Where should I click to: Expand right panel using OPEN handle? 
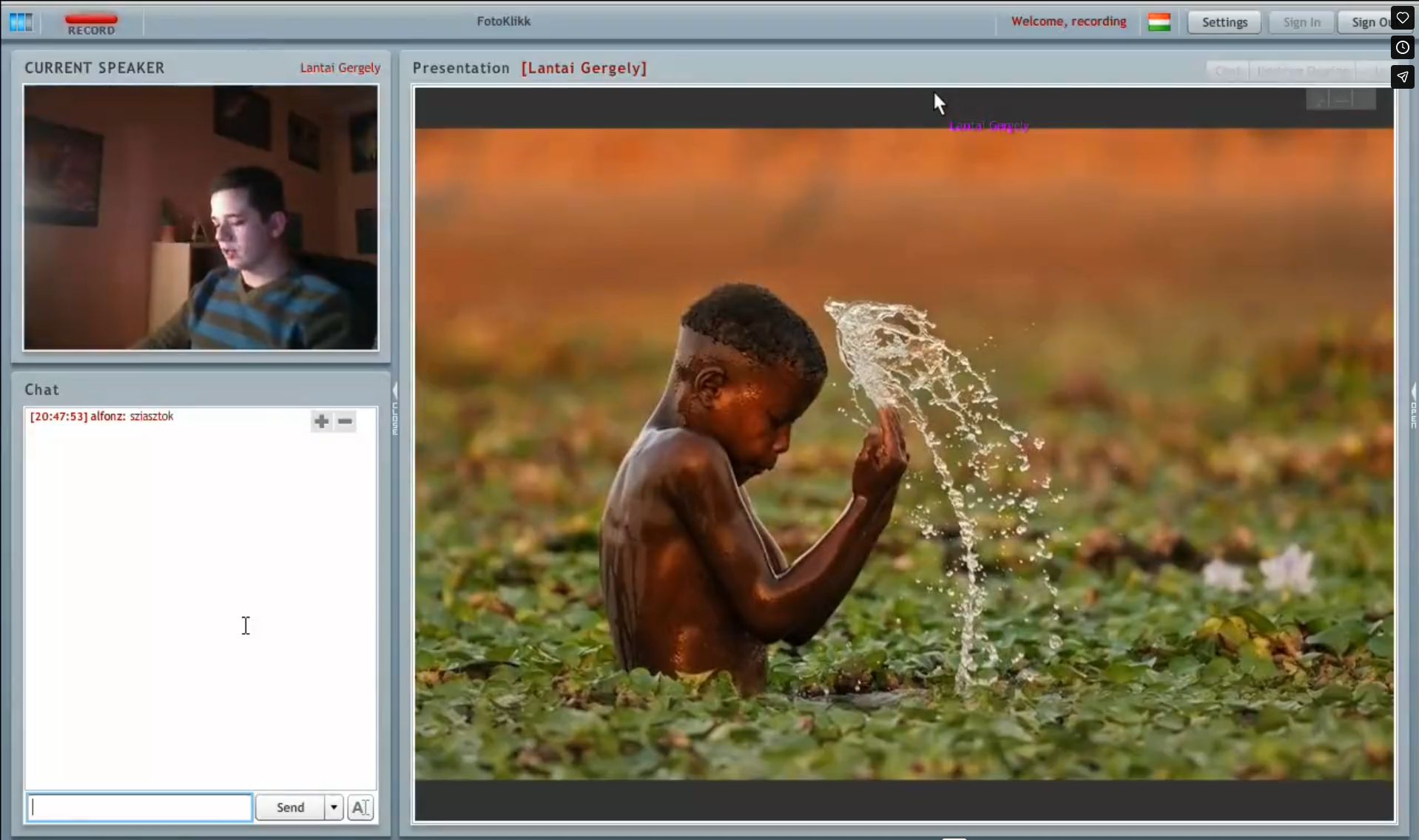pyautogui.click(x=1413, y=407)
